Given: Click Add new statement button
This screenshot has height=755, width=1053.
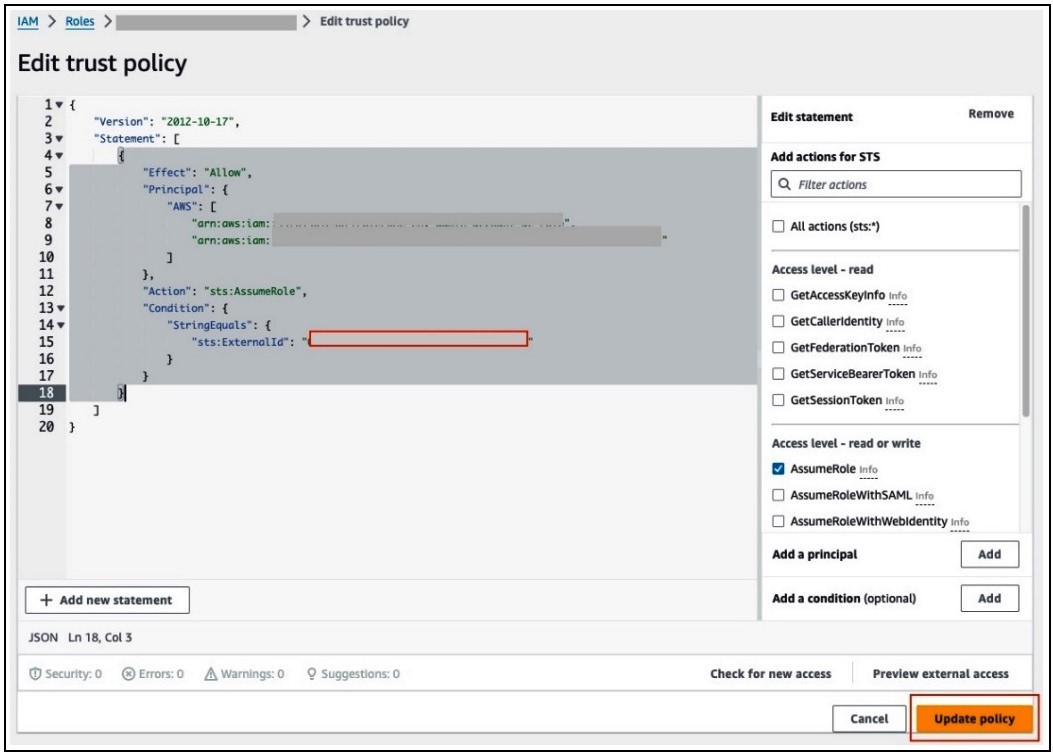Looking at the screenshot, I should pos(107,600).
